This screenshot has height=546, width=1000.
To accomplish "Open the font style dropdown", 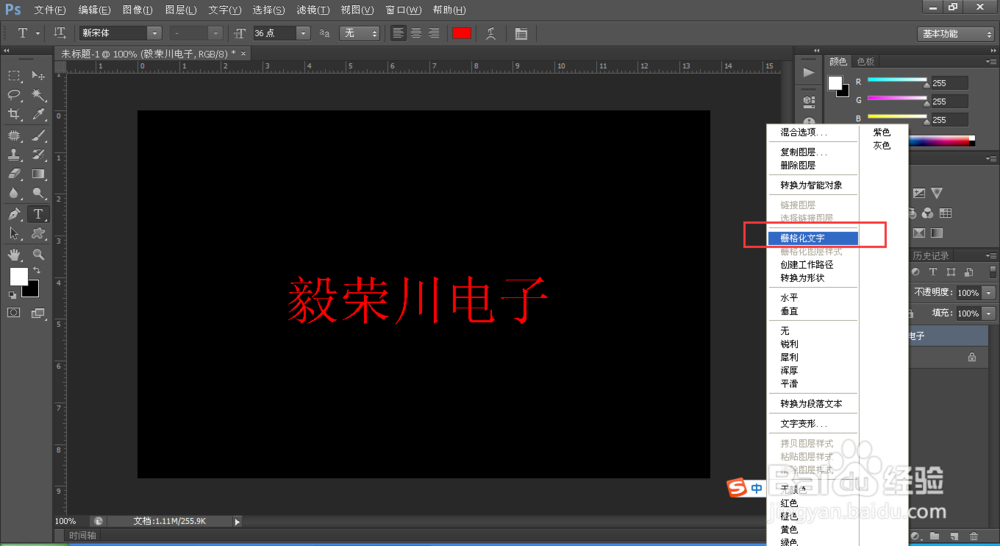I will point(216,33).
